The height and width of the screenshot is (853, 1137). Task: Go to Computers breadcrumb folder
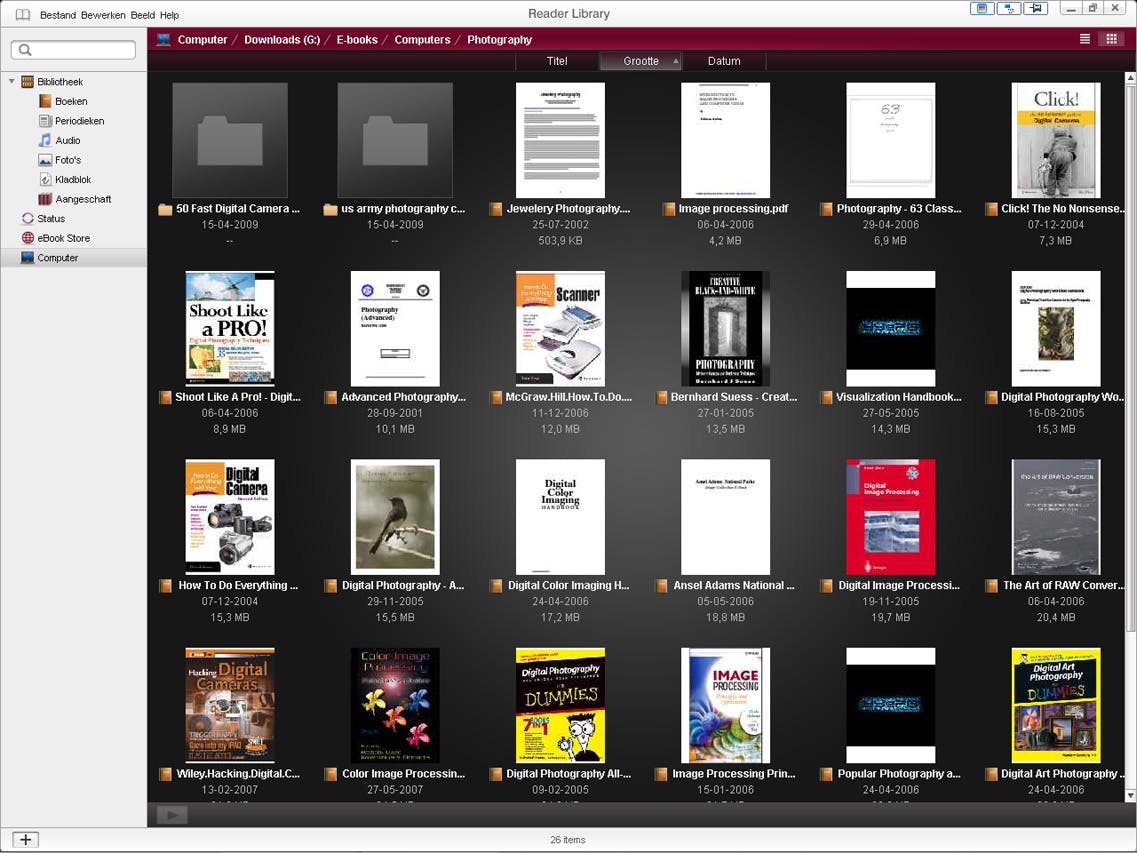pos(422,40)
